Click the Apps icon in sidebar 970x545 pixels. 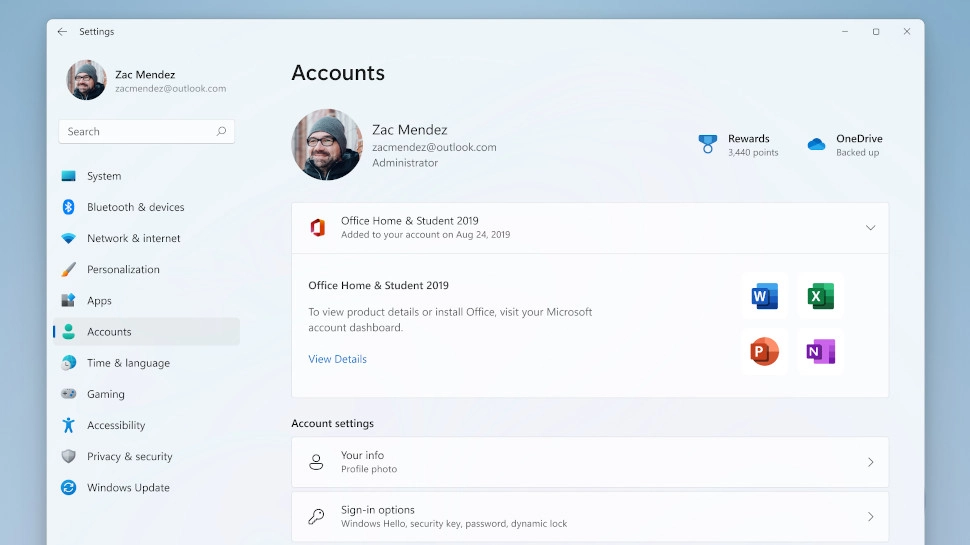(69, 300)
